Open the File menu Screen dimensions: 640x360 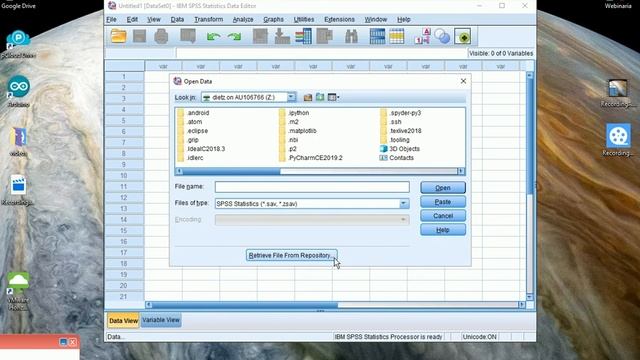[111, 19]
